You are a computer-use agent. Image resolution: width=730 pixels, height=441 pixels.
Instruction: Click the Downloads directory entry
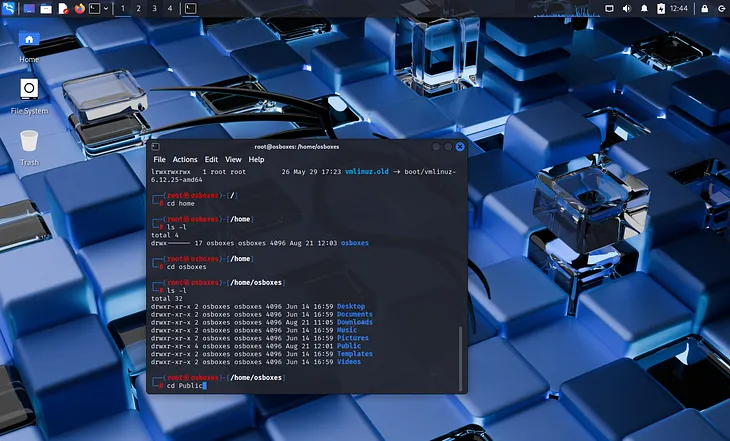click(x=355, y=322)
